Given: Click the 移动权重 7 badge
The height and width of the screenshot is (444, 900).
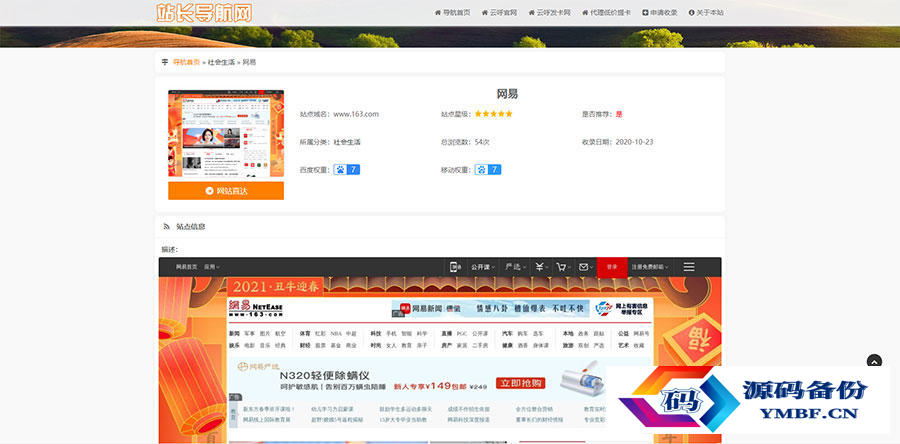Looking at the screenshot, I should click(x=488, y=170).
